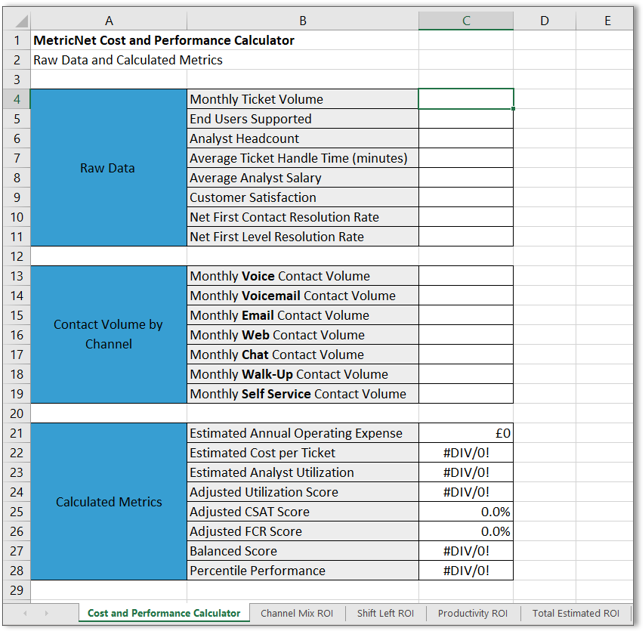Click the Cost and Performance Calculator tab
The image size is (644, 632).
[x=164, y=613]
